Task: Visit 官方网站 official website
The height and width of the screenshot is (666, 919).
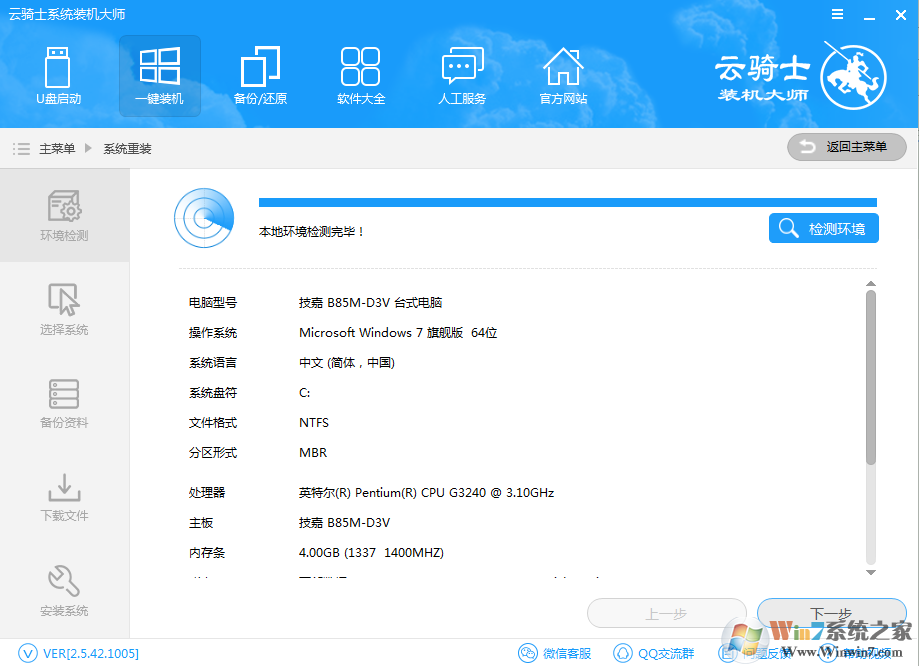Action: tap(562, 75)
